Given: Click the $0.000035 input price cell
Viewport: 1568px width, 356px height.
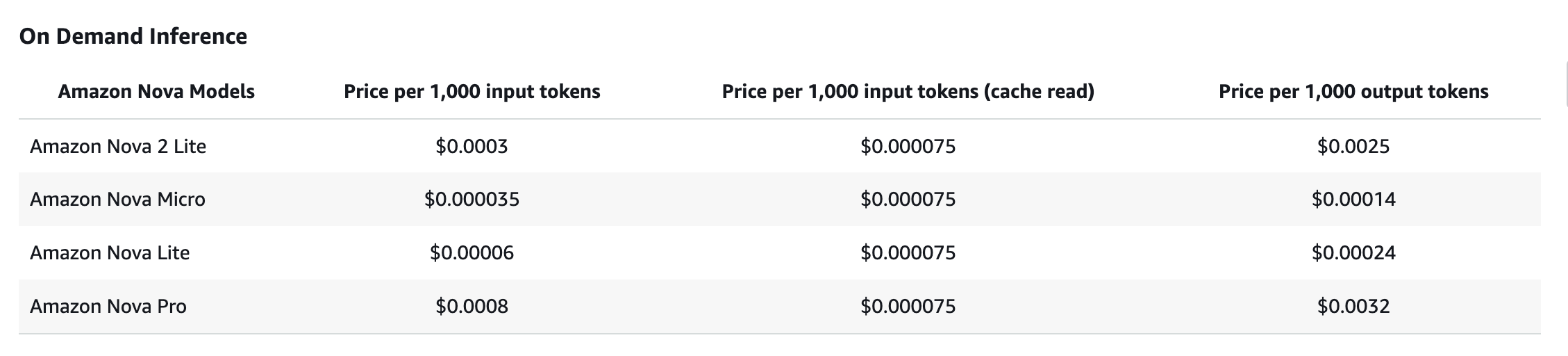Looking at the screenshot, I should [472, 200].
